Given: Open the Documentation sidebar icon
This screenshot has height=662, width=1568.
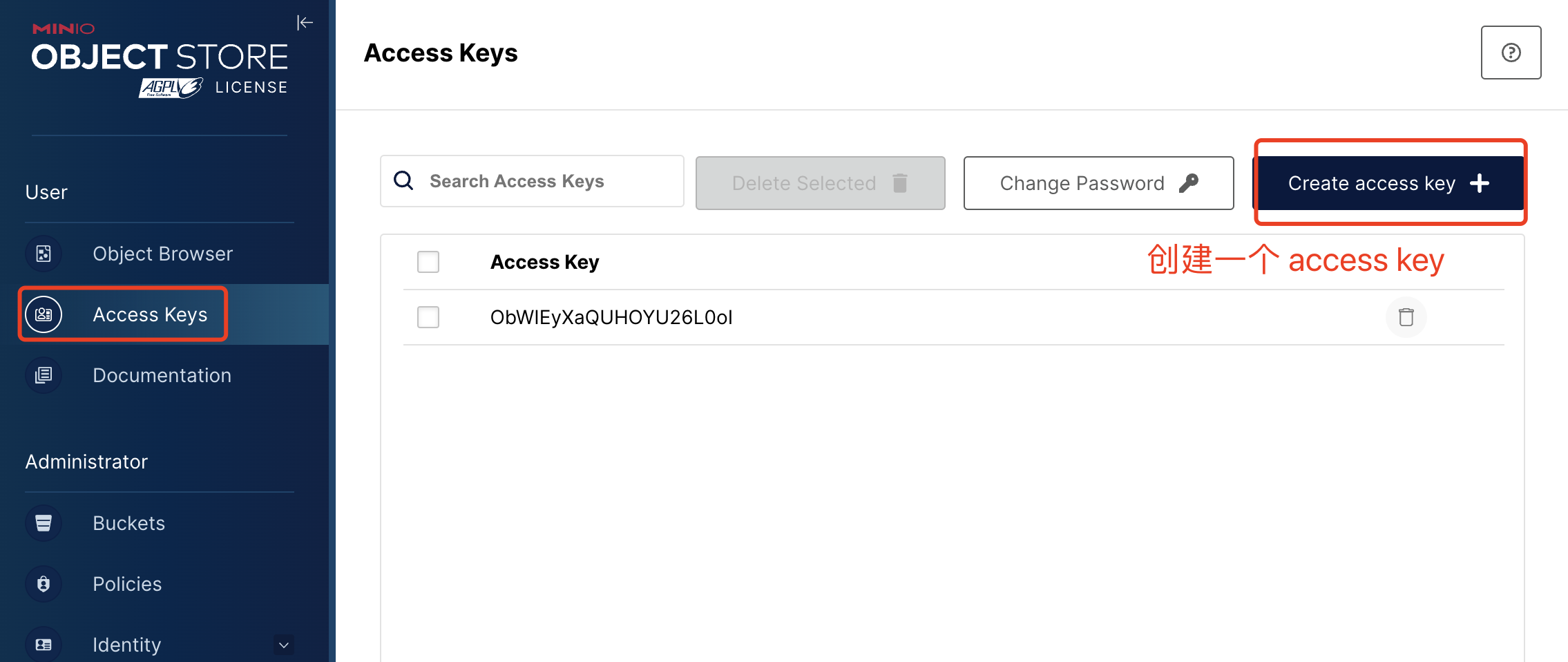Looking at the screenshot, I should pos(43,375).
